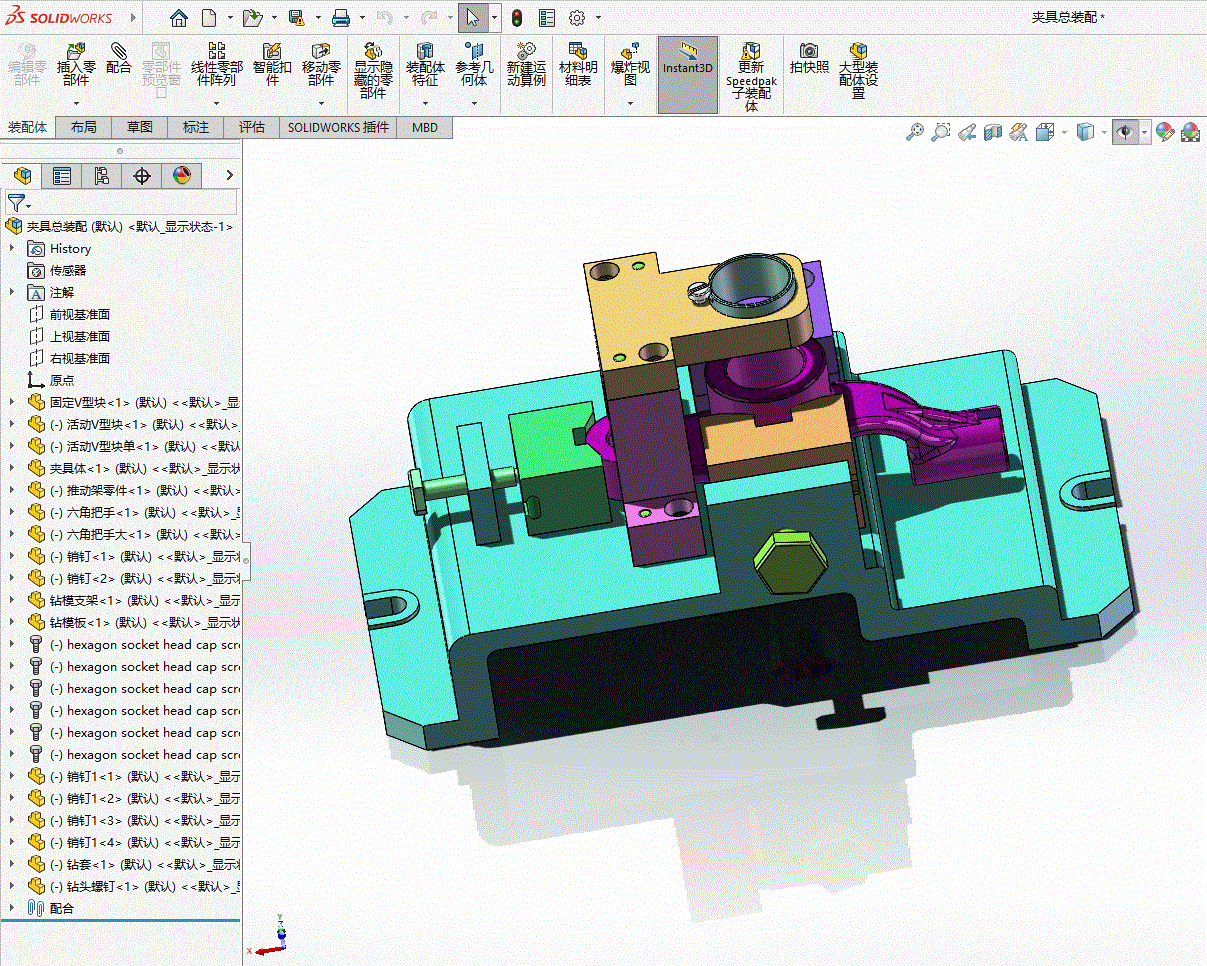1207x966 pixels.
Task: Open the MBD tab
Action: (425, 127)
